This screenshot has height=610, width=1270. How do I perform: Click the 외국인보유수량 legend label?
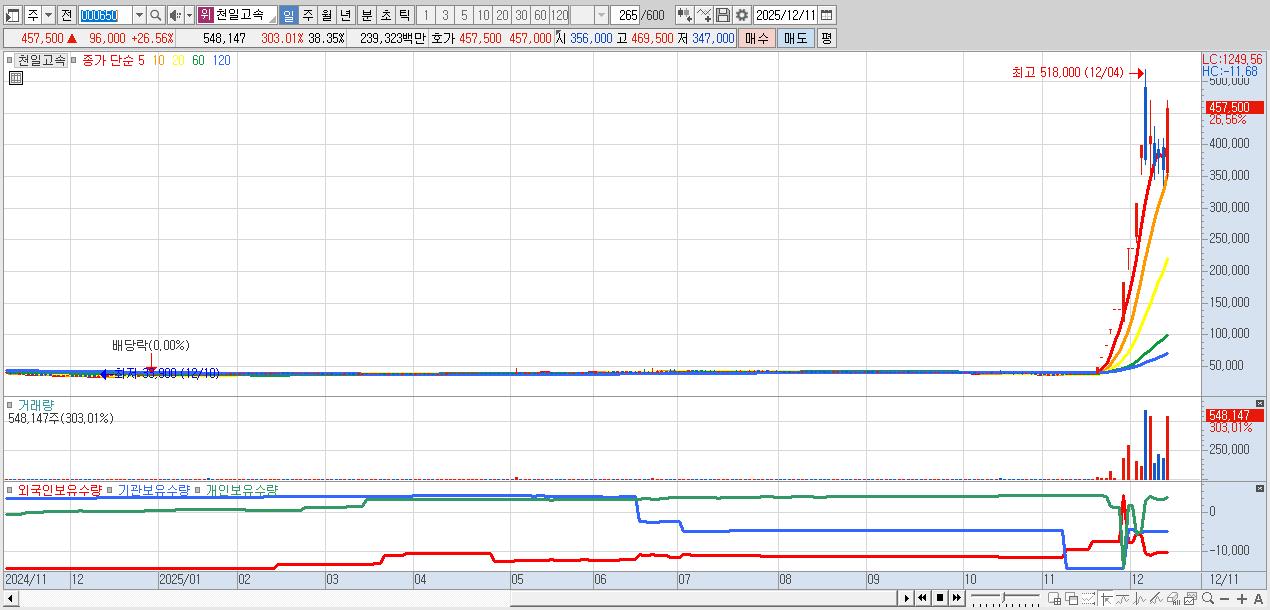(x=60, y=490)
